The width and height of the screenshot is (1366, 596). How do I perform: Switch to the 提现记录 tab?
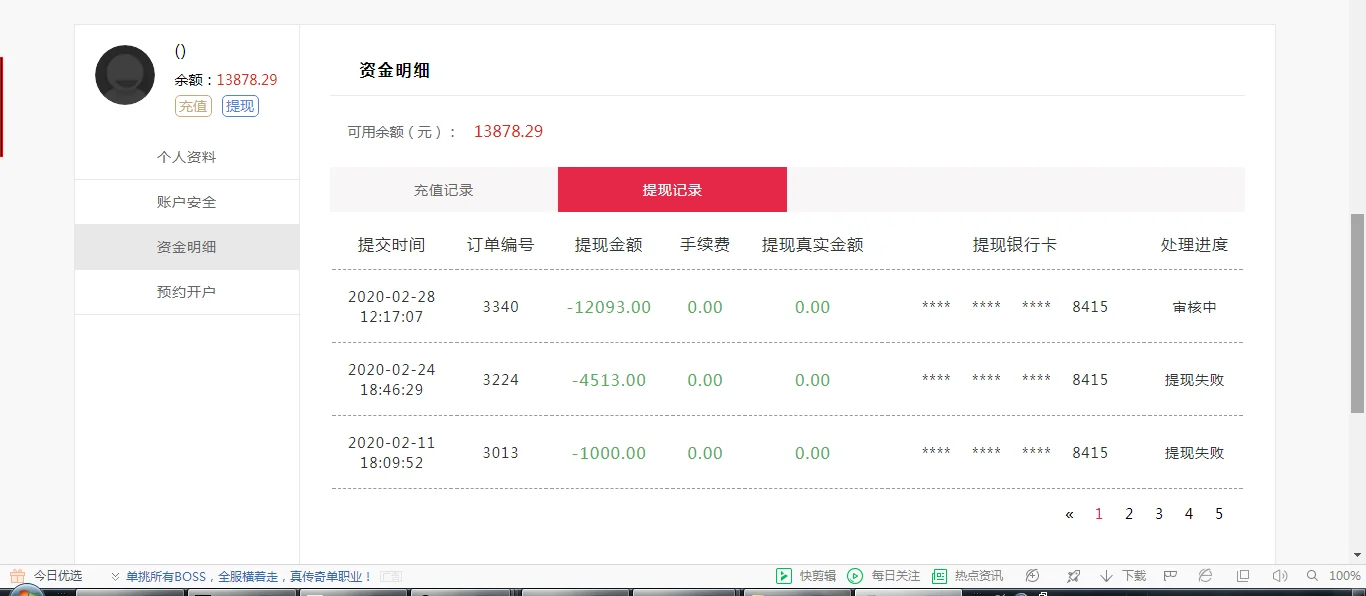[x=672, y=190]
